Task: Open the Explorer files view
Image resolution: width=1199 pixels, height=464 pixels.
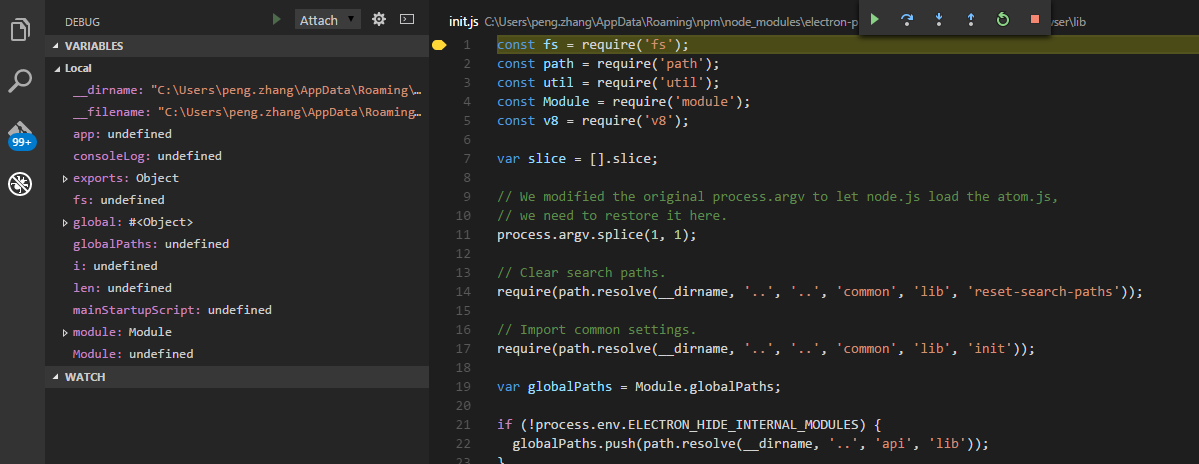Action: pyautogui.click(x=21, y=30)
